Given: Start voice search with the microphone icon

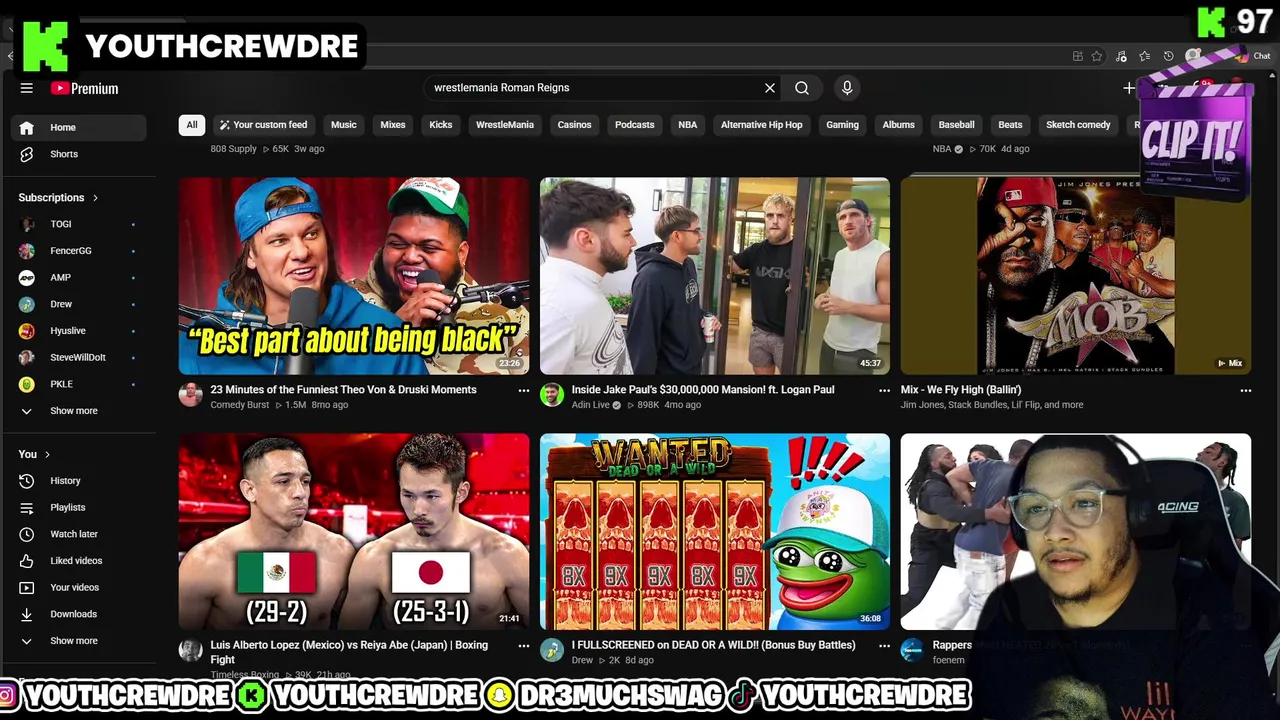Looking at the screenshot, I should tap(847, 88).
